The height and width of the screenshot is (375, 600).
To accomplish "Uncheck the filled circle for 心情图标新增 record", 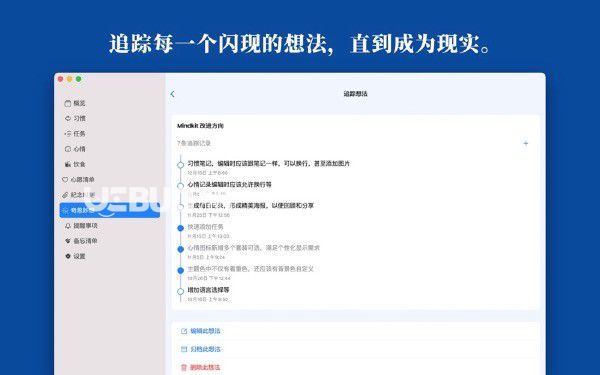I will coord(181,249).
